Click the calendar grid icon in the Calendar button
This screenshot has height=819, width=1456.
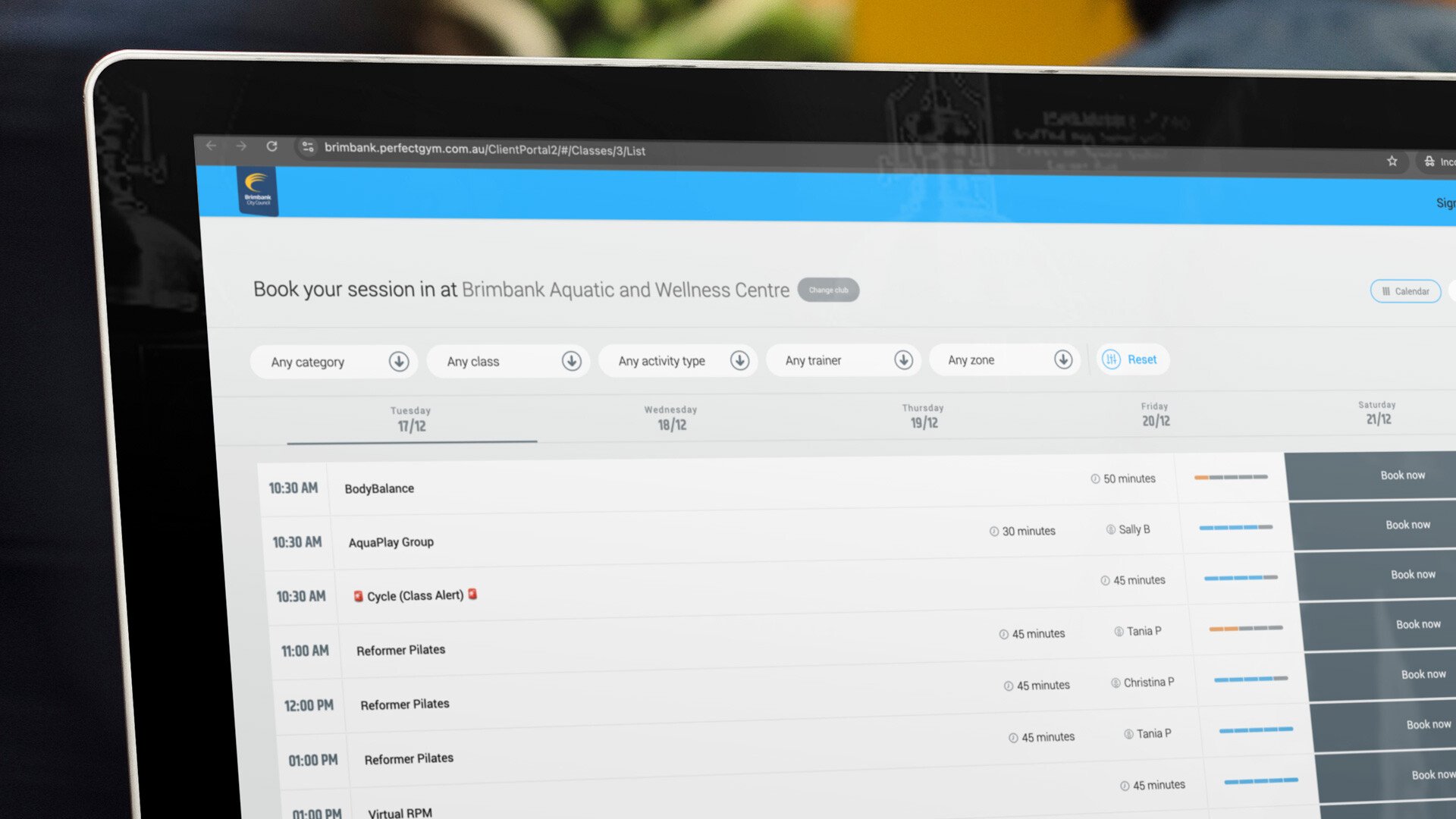(1385, 290)
